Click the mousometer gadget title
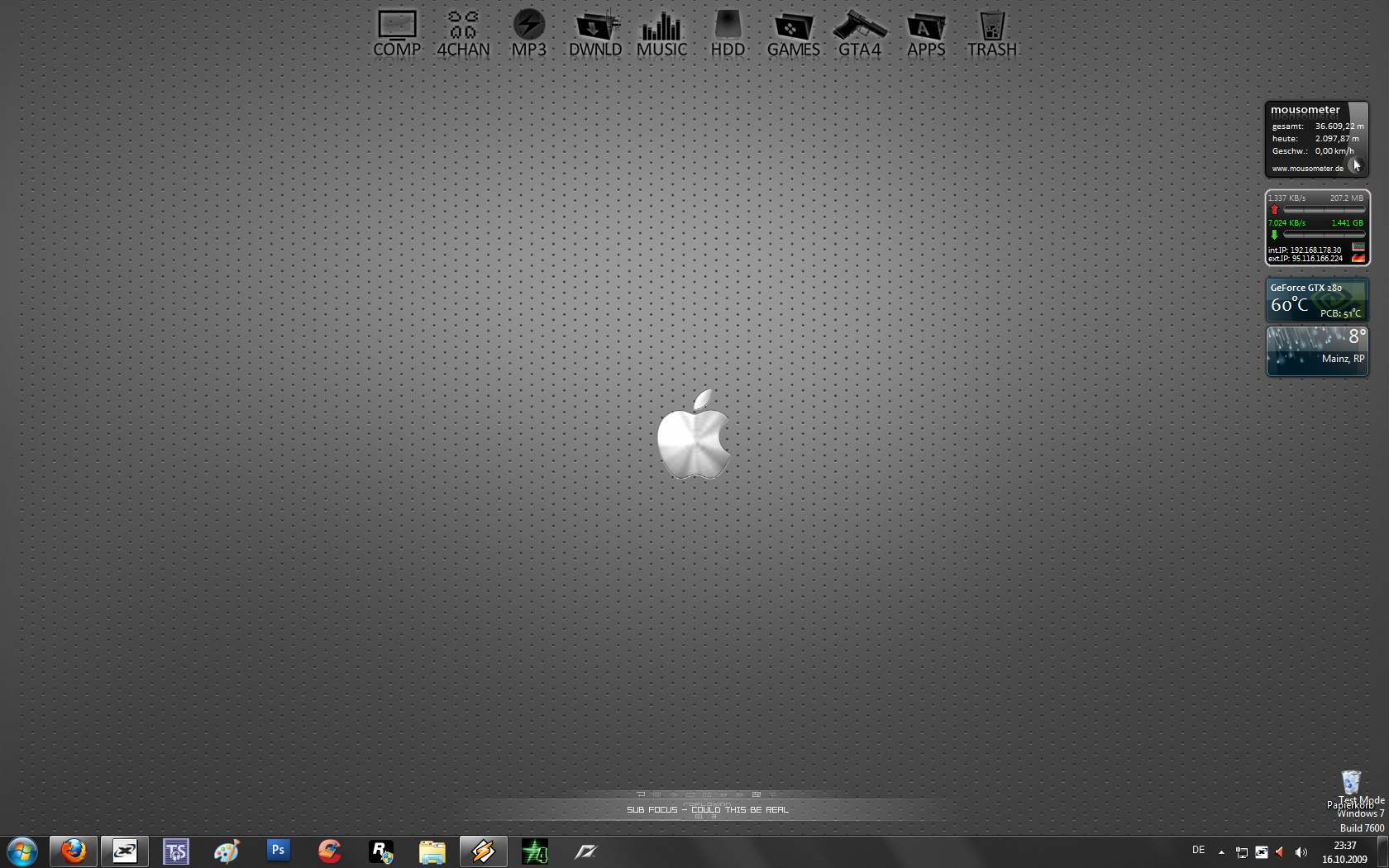Image resolution: width=1389 pixels, height=868 pixels. click(1305, 110)
